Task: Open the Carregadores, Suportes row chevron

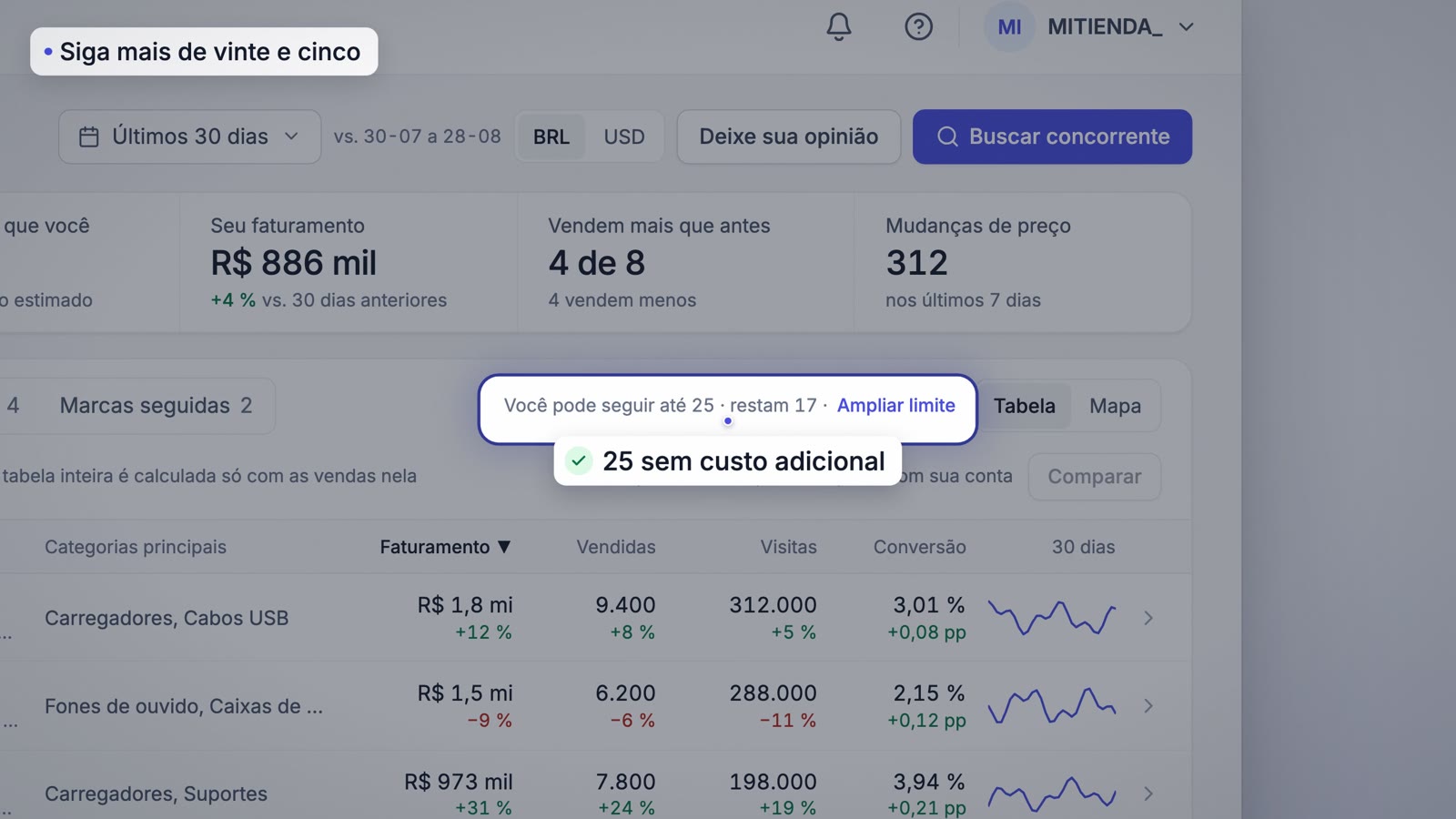Action: pyautogui.click(x=1148, y=794)
